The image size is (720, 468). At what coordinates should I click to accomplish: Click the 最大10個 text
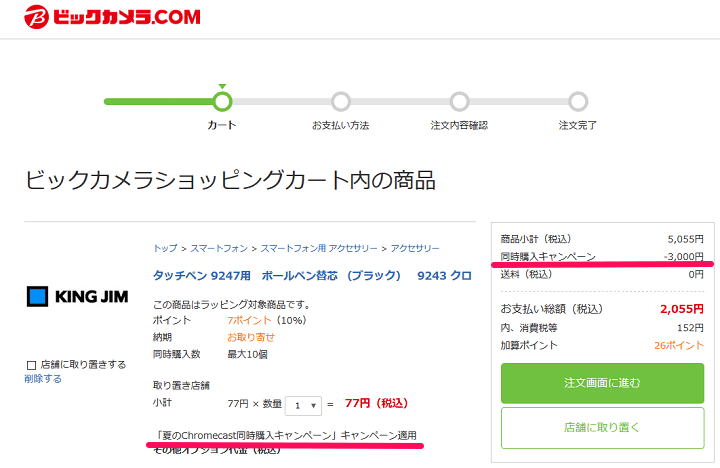coord(248,354)
